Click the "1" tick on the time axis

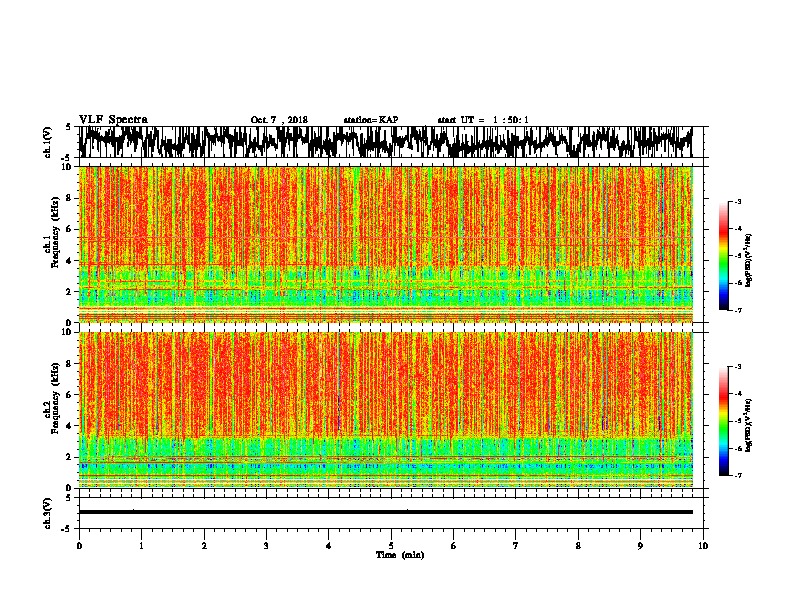pos(141,546)
